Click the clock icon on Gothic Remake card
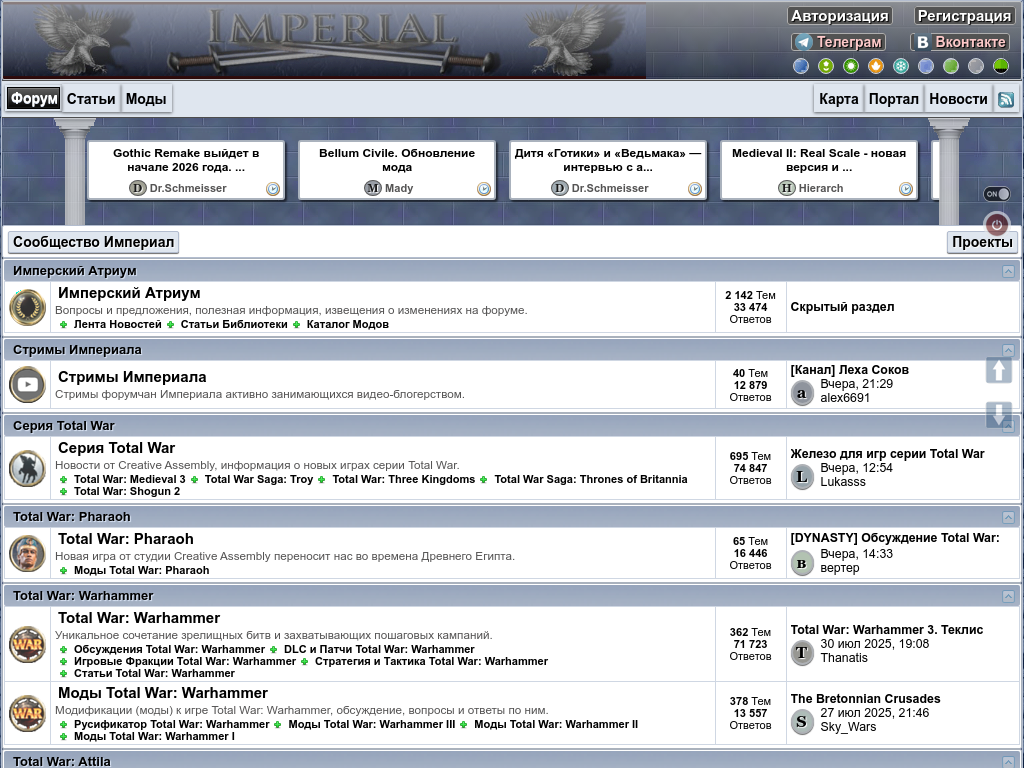Image resolution: width=1024 pixels, height=768 pixels. [x=273, y=189]
